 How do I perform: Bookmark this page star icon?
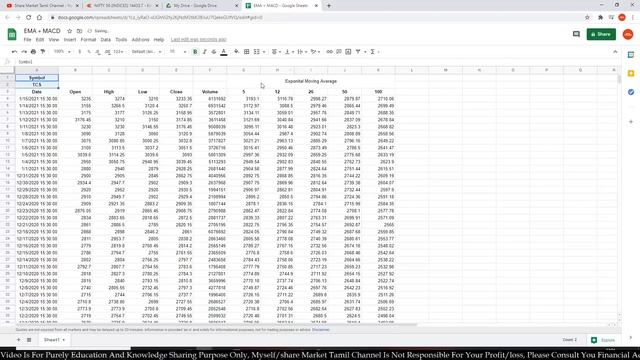pyautogui.click(x=587, y=18)
